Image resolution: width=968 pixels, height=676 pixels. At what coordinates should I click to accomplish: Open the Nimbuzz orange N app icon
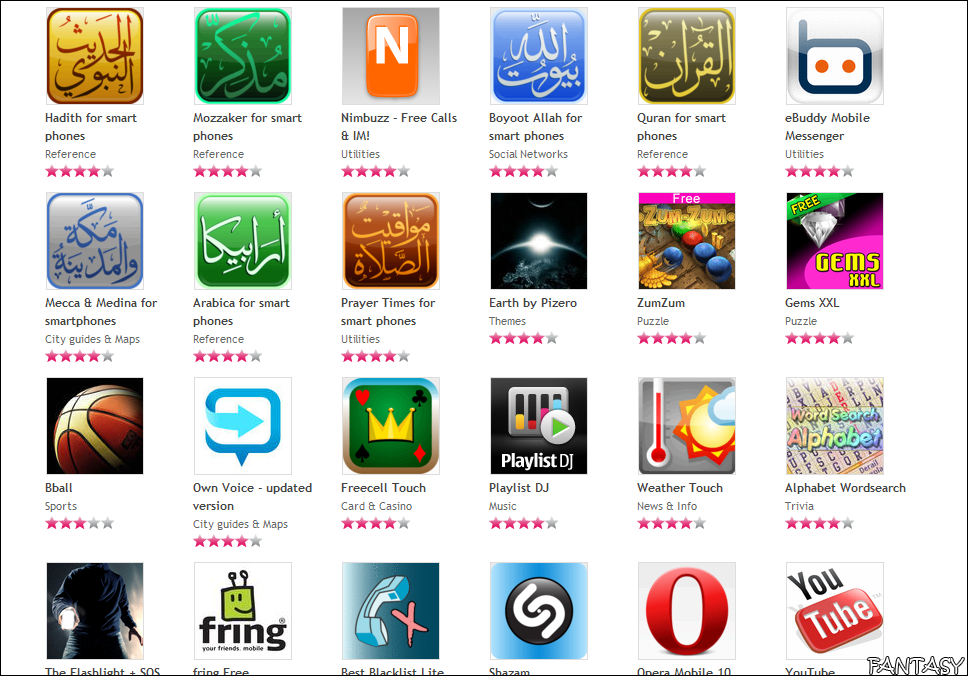(391, 56)
